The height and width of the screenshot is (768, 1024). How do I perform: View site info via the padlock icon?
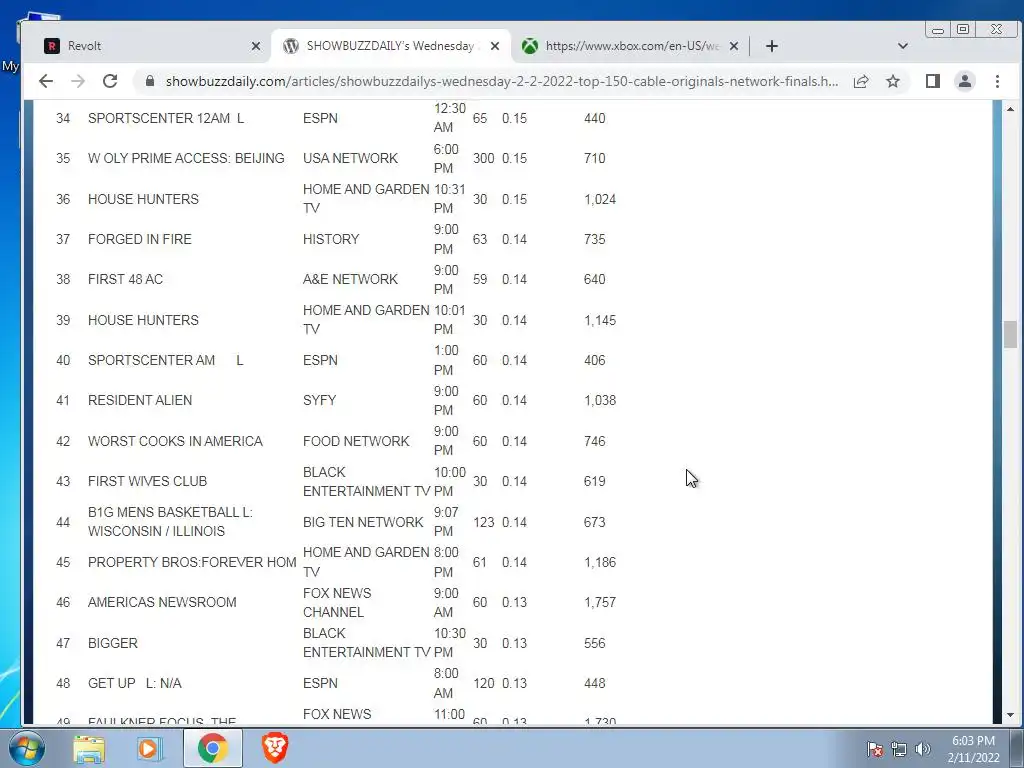coord(150,81)
